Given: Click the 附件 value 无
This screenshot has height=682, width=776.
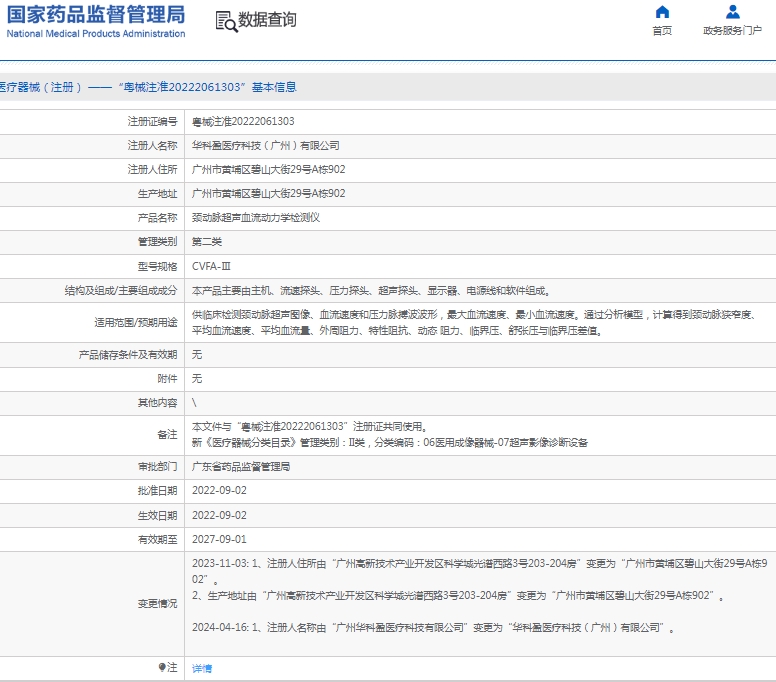Looking at the screenshot, I should [197, 379].
